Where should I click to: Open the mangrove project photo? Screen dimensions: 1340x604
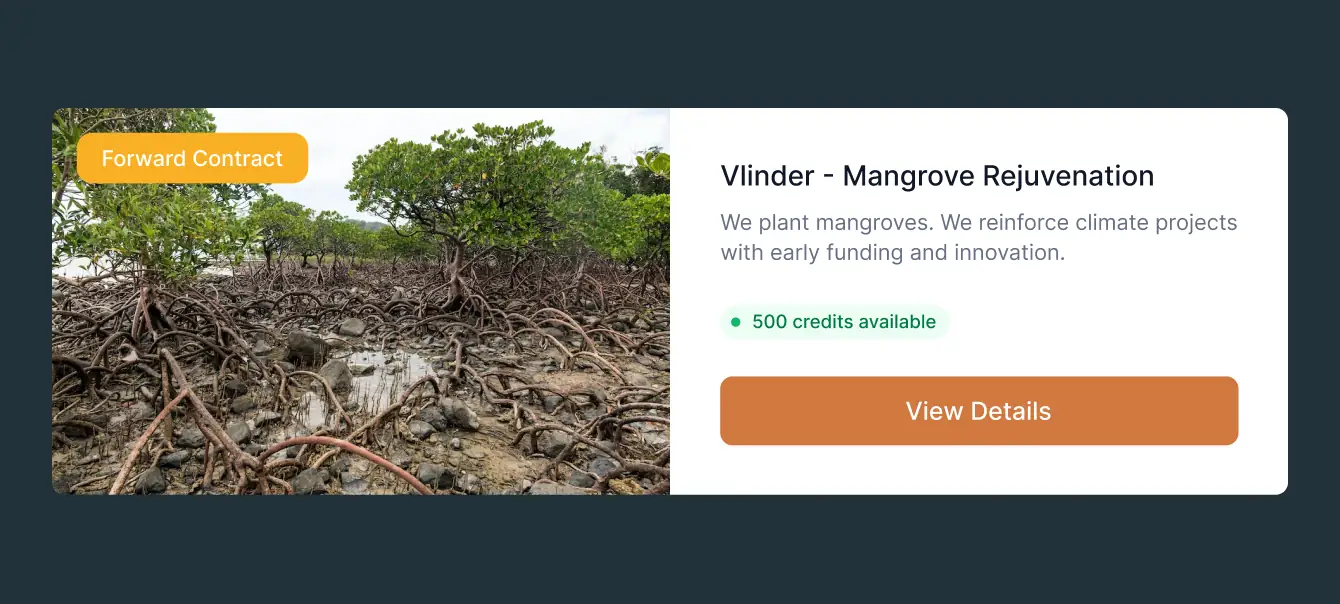(361, 301)
